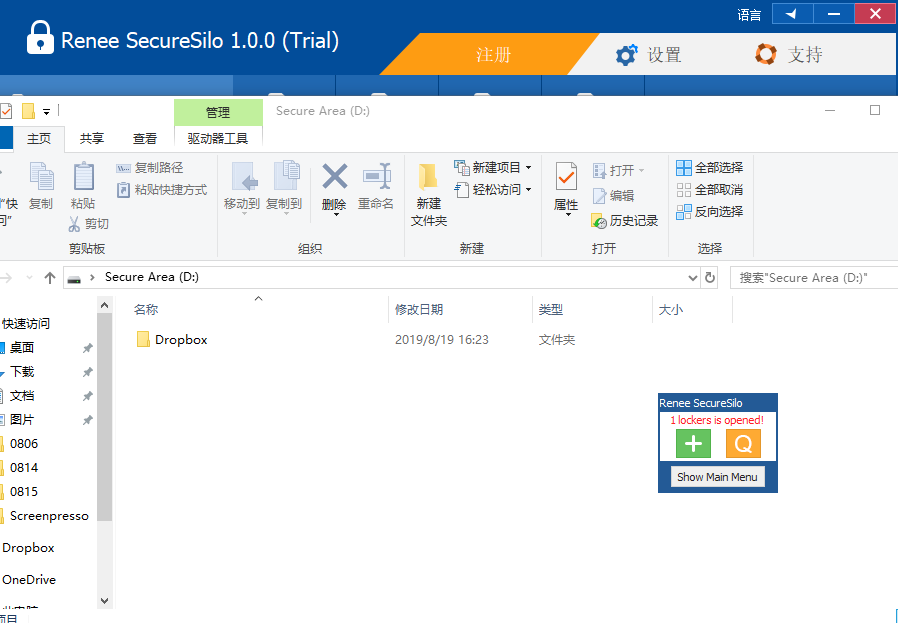Open the Dropbox folder in file list
898x623 pixels.
[x=181, y=340]
